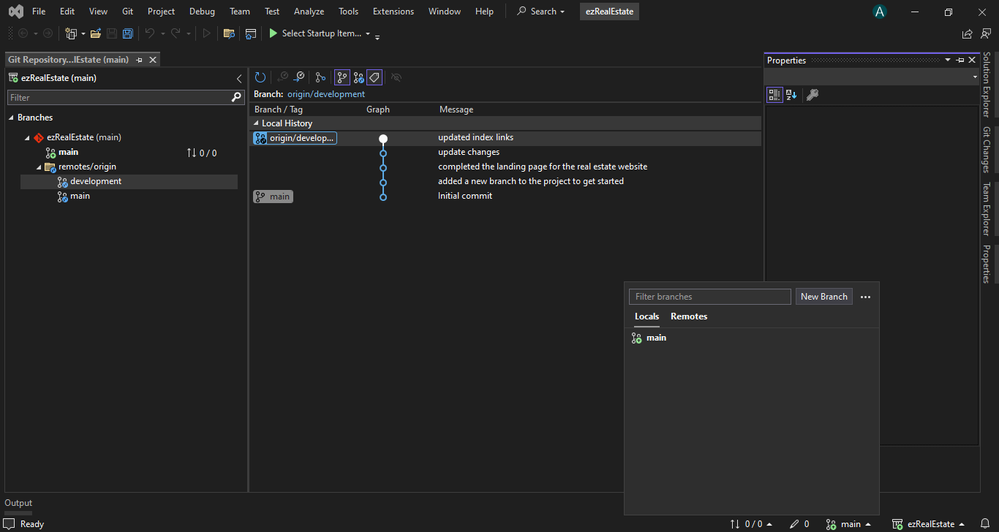Click the Undo toolbar icon
999x532 pixels.
coord(149,34)
